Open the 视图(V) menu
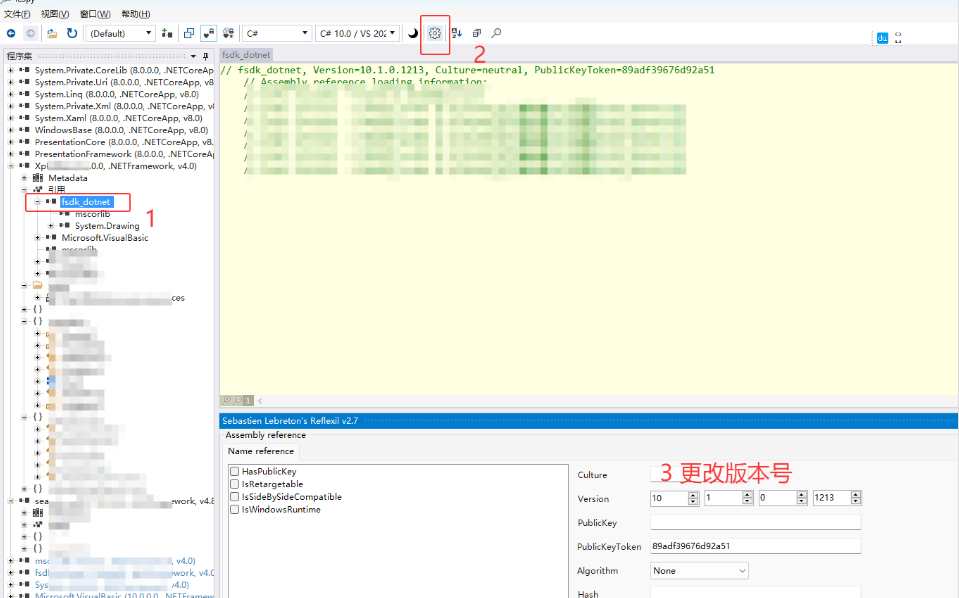This screenshot has width=959, height=598. tap(55, 14)
